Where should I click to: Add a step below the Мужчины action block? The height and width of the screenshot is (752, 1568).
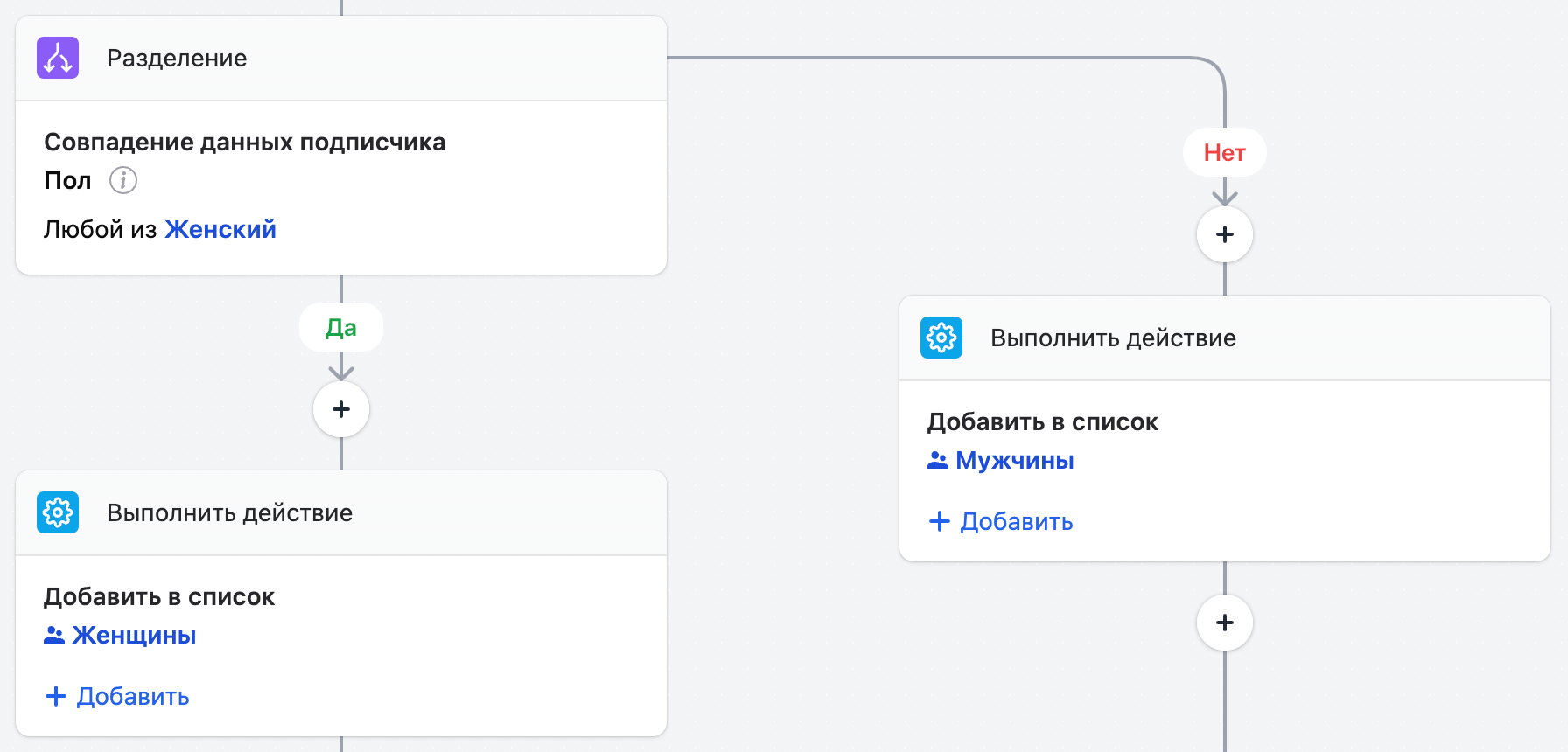(1225, 623)
